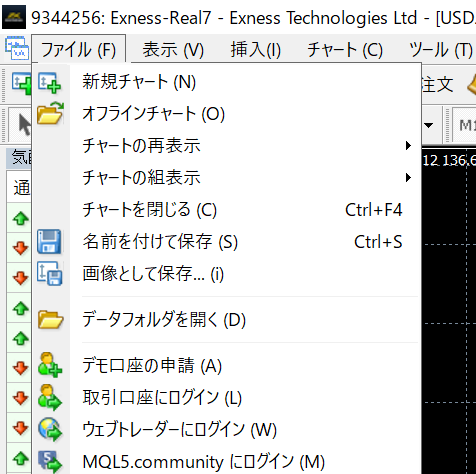This screenshot has width=476, height=474.
Task: Click the M1 timeframe button
Action: pos(465,125)
